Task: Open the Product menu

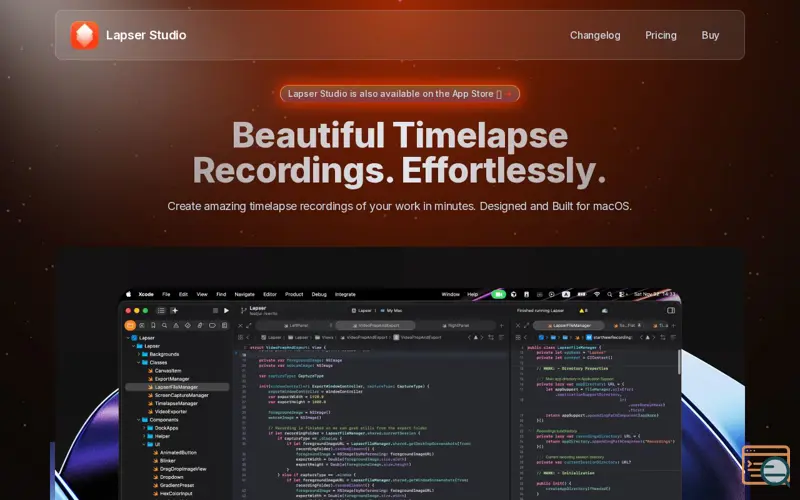Action: 294,294
